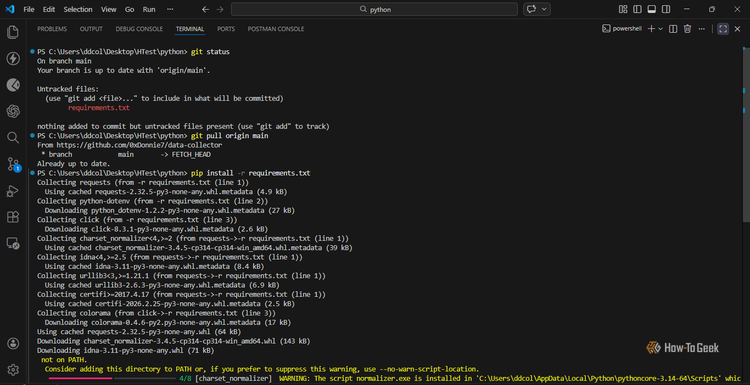The width and height of the screenshot is (750, 385).
Task: Switch to the PORTS tab
Action: pos(226,29)
